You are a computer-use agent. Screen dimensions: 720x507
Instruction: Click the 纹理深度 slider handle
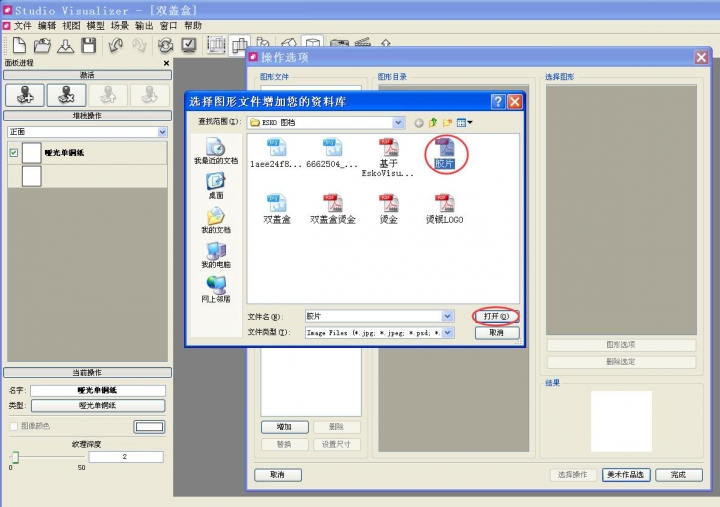[15, 456]
